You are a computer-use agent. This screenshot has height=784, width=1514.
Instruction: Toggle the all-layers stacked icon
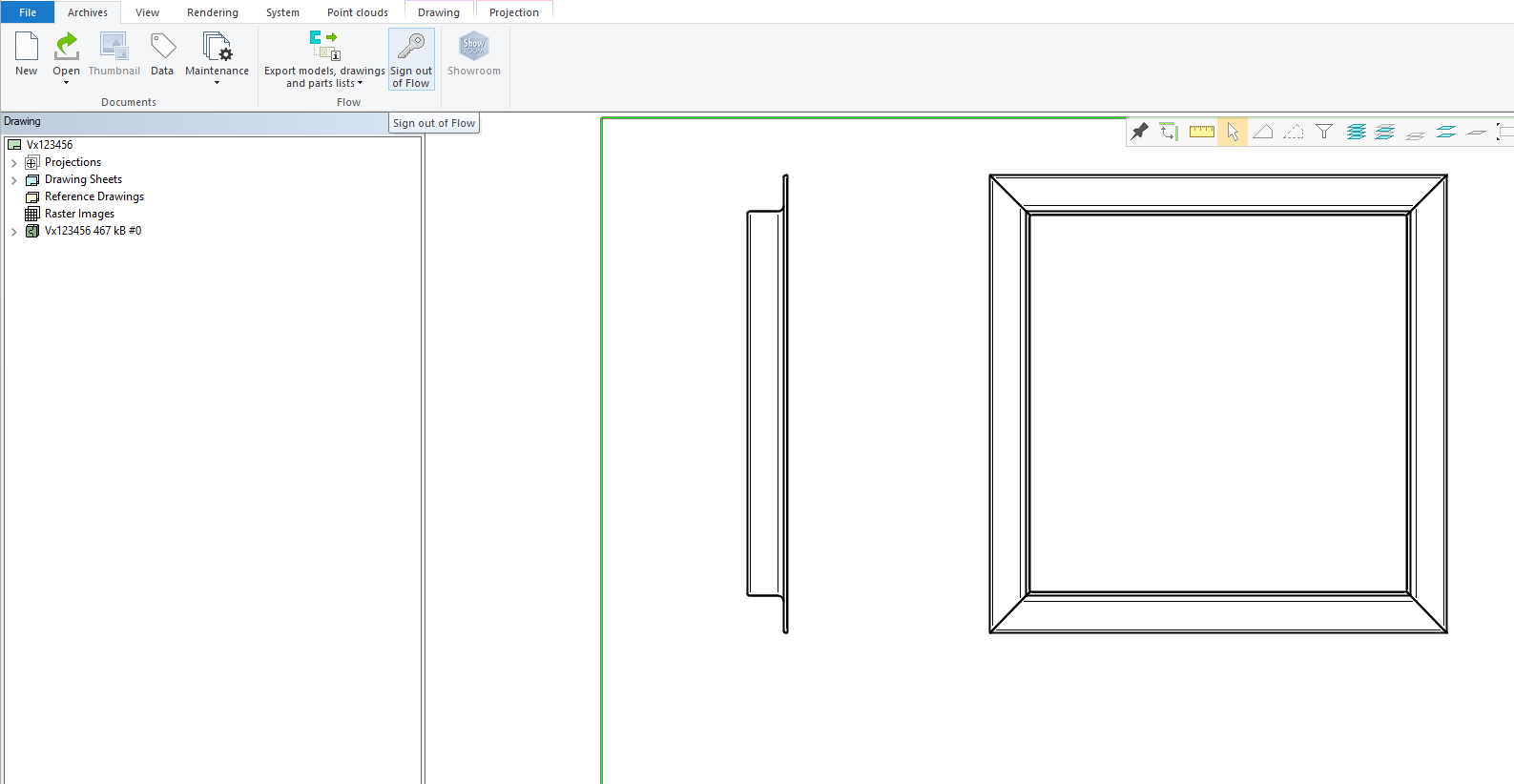[x=1356, y=132]
